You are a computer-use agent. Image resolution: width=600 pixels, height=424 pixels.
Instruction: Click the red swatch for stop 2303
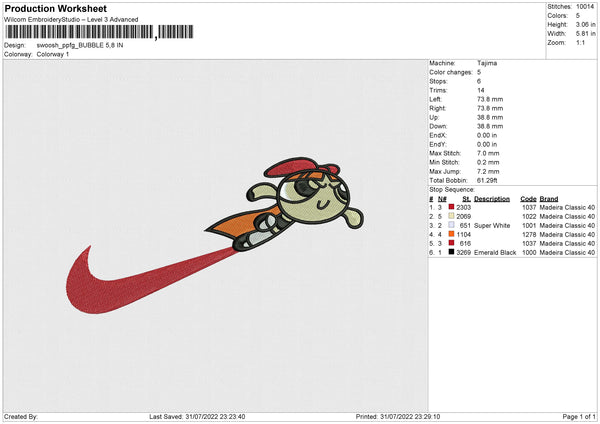coord(451,207)
